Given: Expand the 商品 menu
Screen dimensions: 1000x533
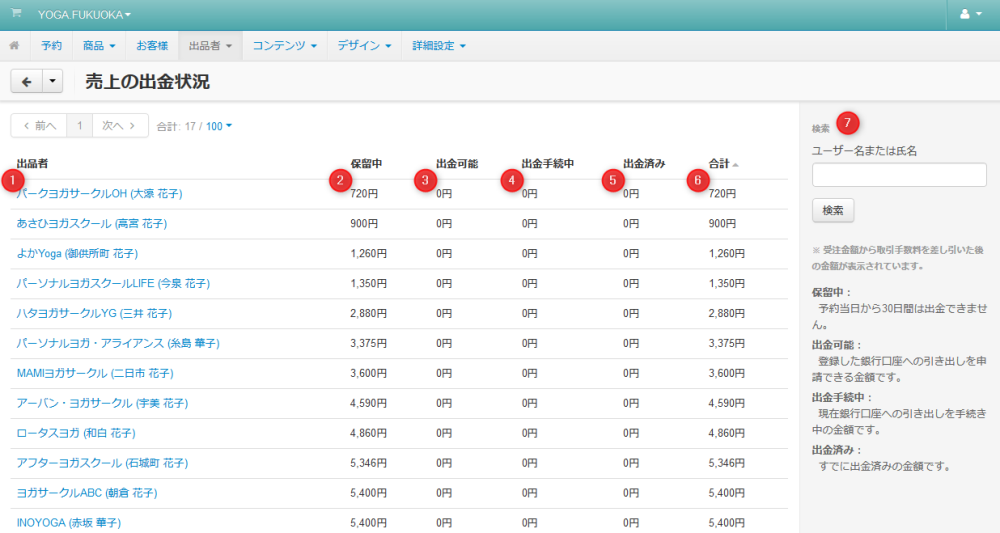Looking at the screenshot, I should pyautogui.click(x=99, y=46).
